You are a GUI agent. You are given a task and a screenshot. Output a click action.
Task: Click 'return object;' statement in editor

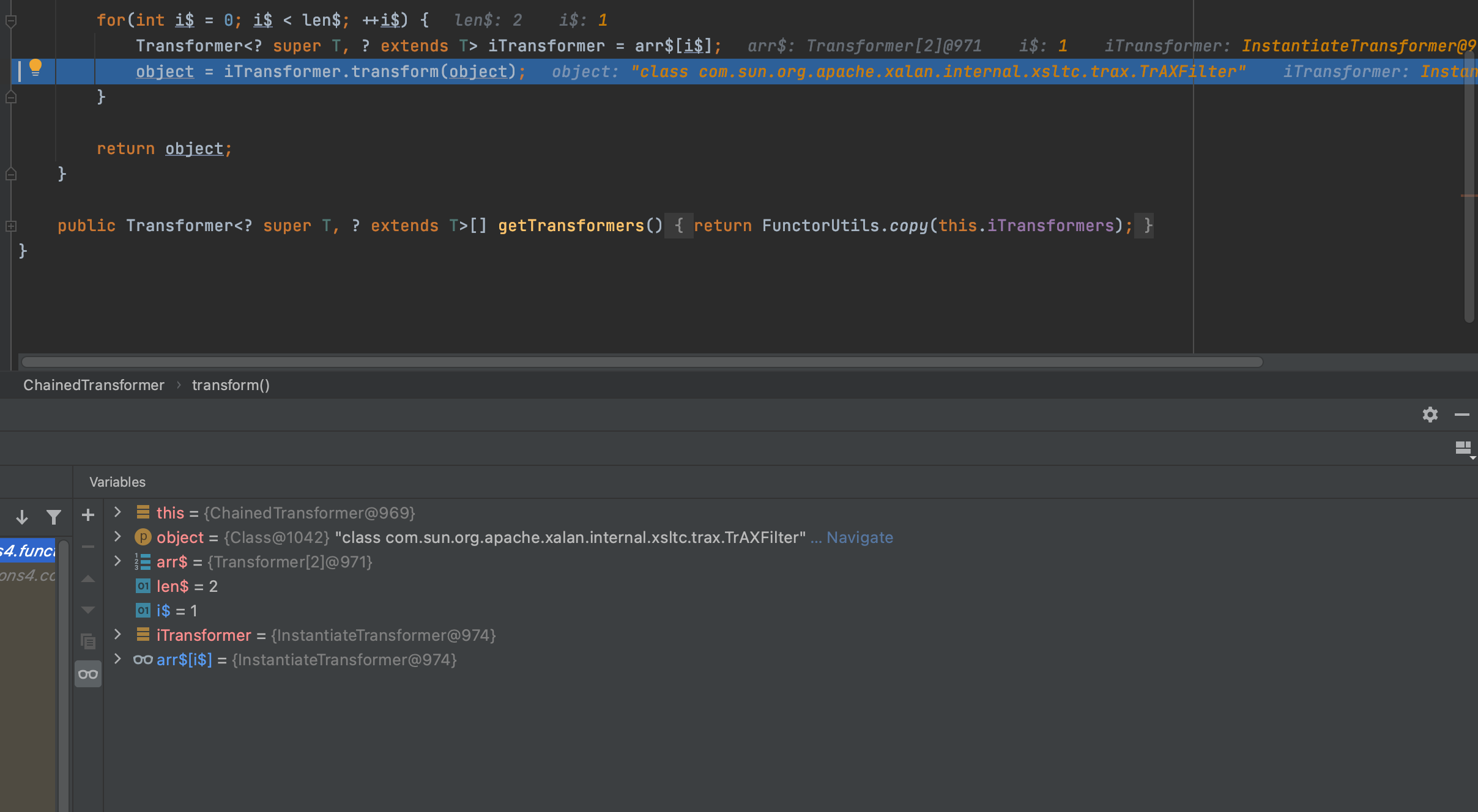click(x=165, y=149)
